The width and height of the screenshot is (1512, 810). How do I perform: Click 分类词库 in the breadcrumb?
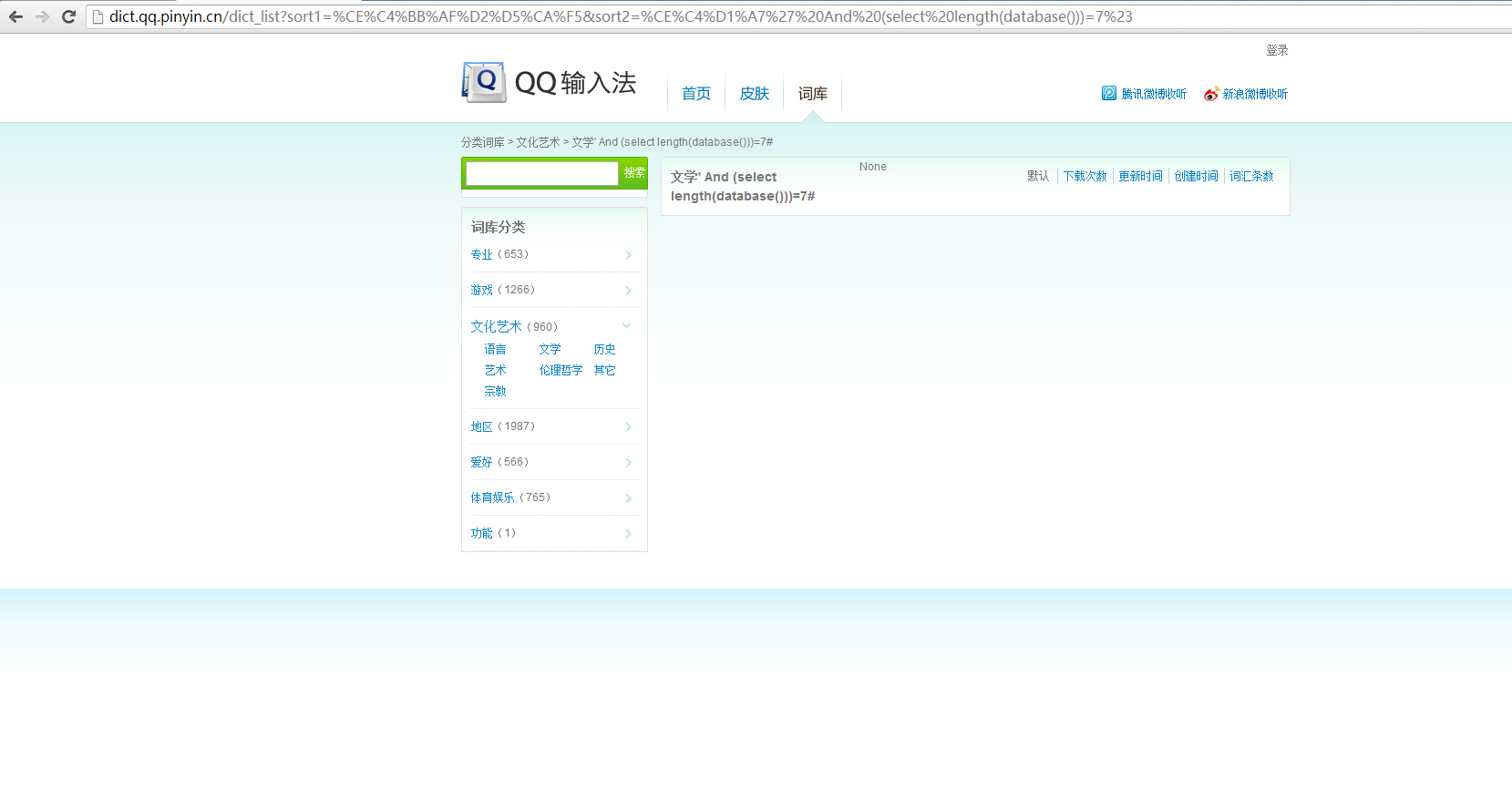click(482, 142)
